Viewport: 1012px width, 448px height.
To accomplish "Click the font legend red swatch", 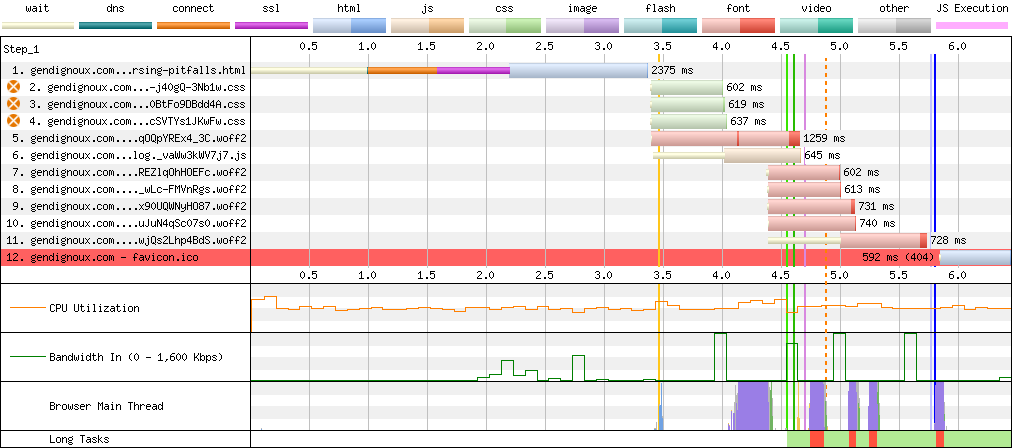I will coord(737,25).
